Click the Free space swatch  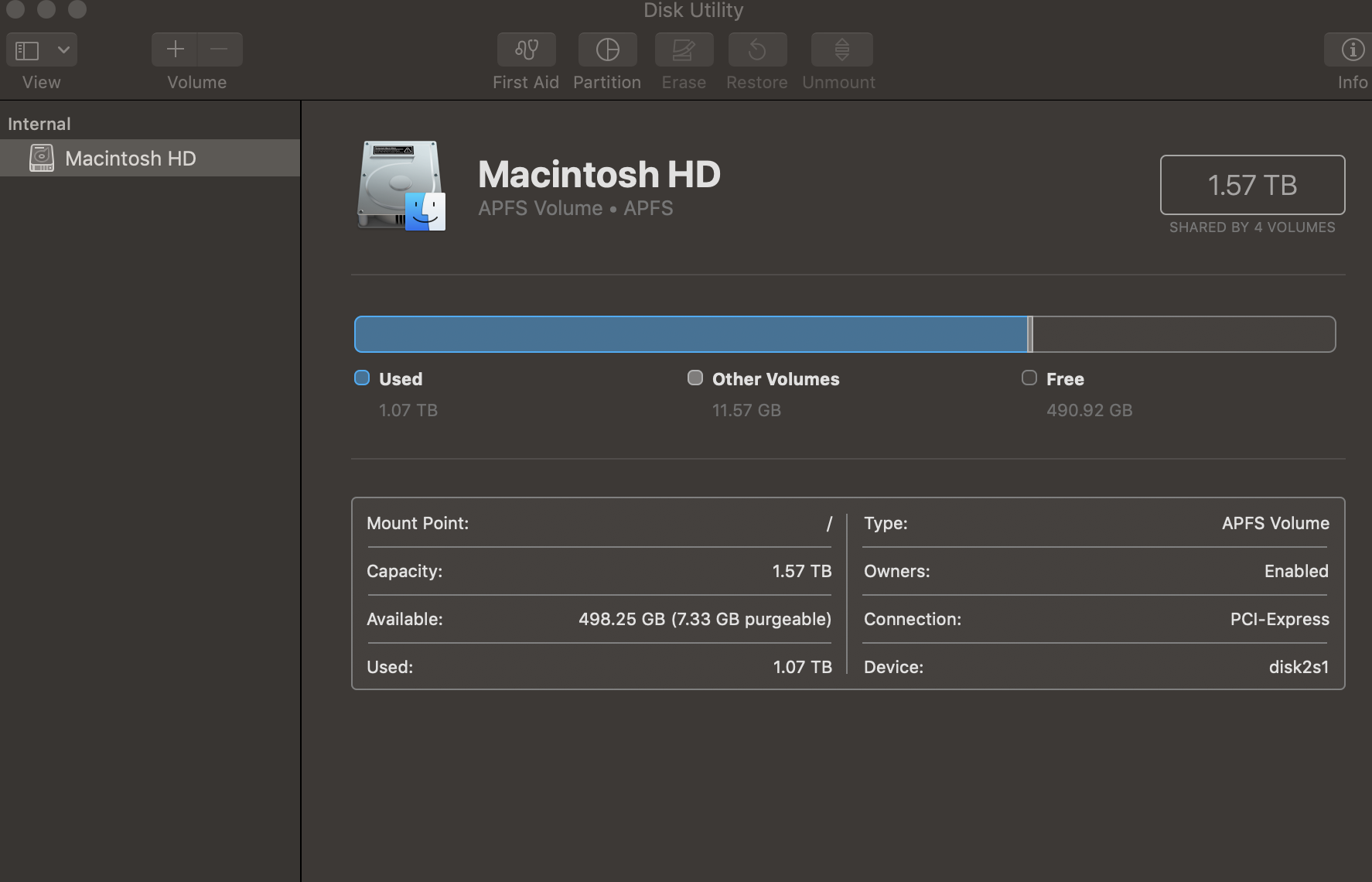1029,378
